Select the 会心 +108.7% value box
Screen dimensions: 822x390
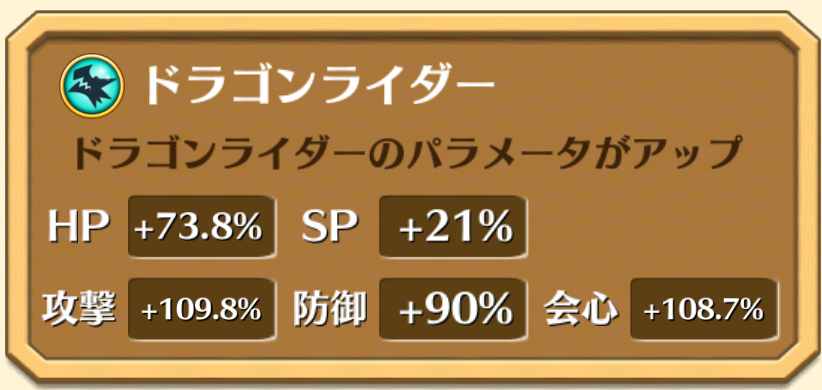[x=704, y=310]
